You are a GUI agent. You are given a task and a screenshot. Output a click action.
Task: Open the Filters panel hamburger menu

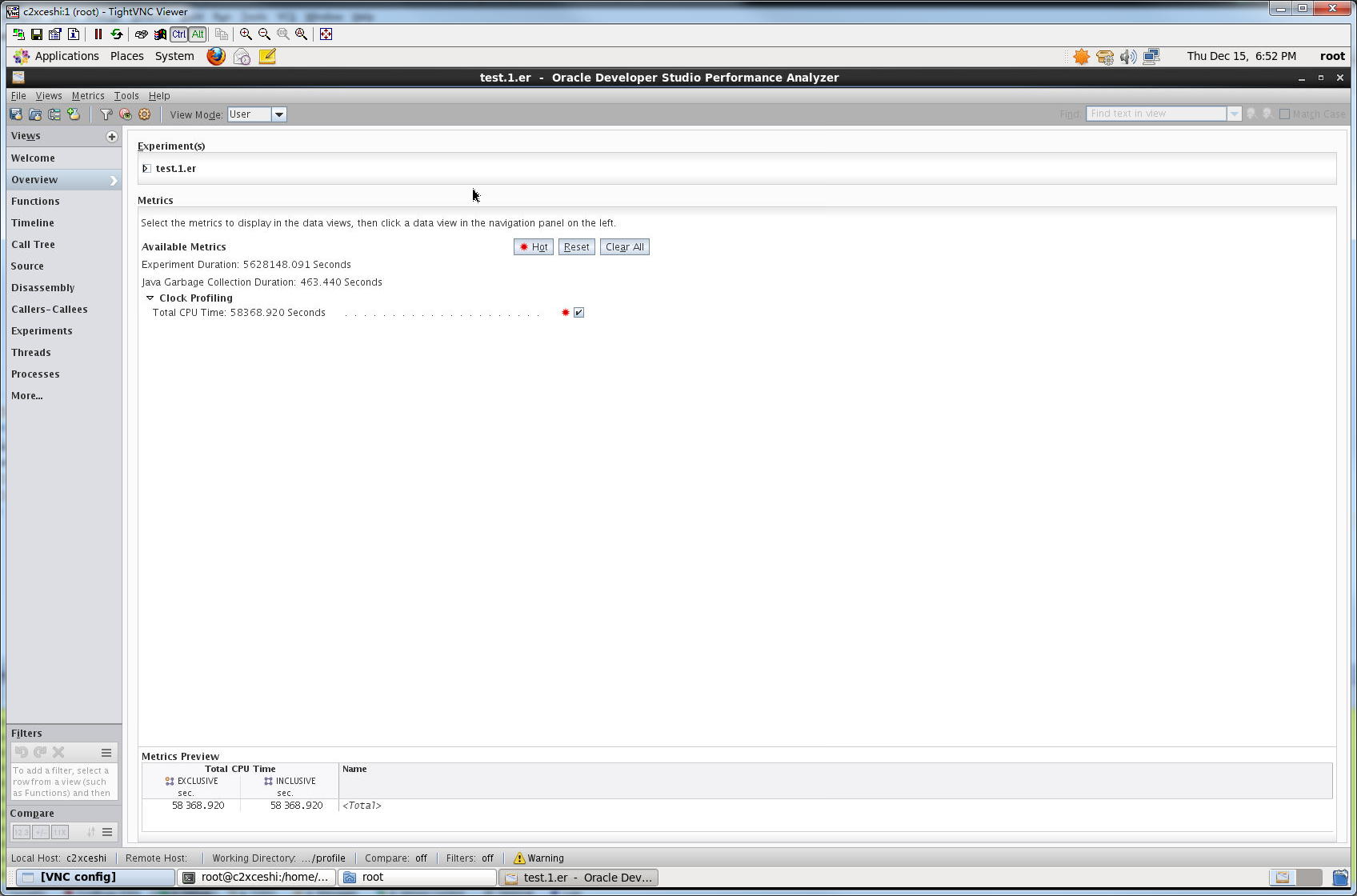click(106, 753)
